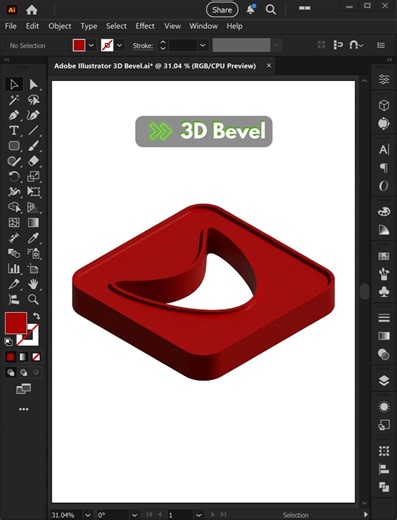Select the Line Segment tool
Image resolution: width=397 pixels, height=520 pixels.
pos(33,130)
